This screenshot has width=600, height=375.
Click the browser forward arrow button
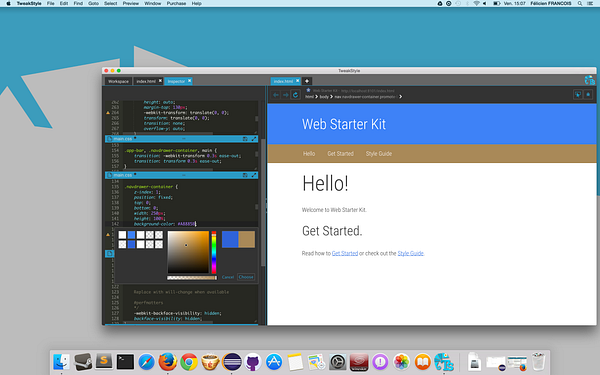tap(285, 95)
